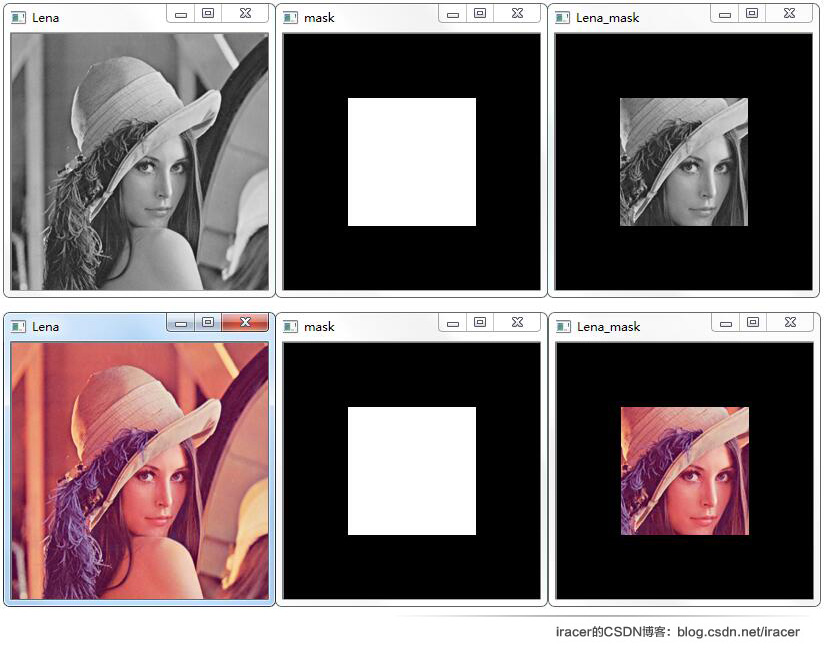Minimize the grayscale Lena_mask window
This screenshot has height=648, width=826.
click(724, 14)
